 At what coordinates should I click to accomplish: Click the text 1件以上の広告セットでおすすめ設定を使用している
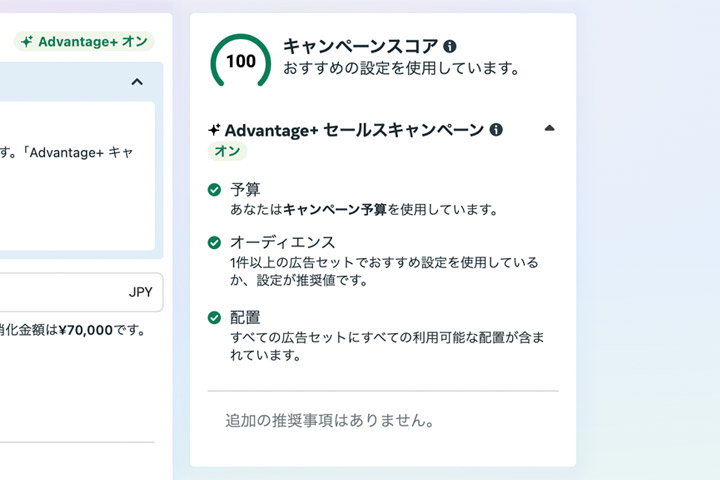pyautogui.click(x=384, y=262)
